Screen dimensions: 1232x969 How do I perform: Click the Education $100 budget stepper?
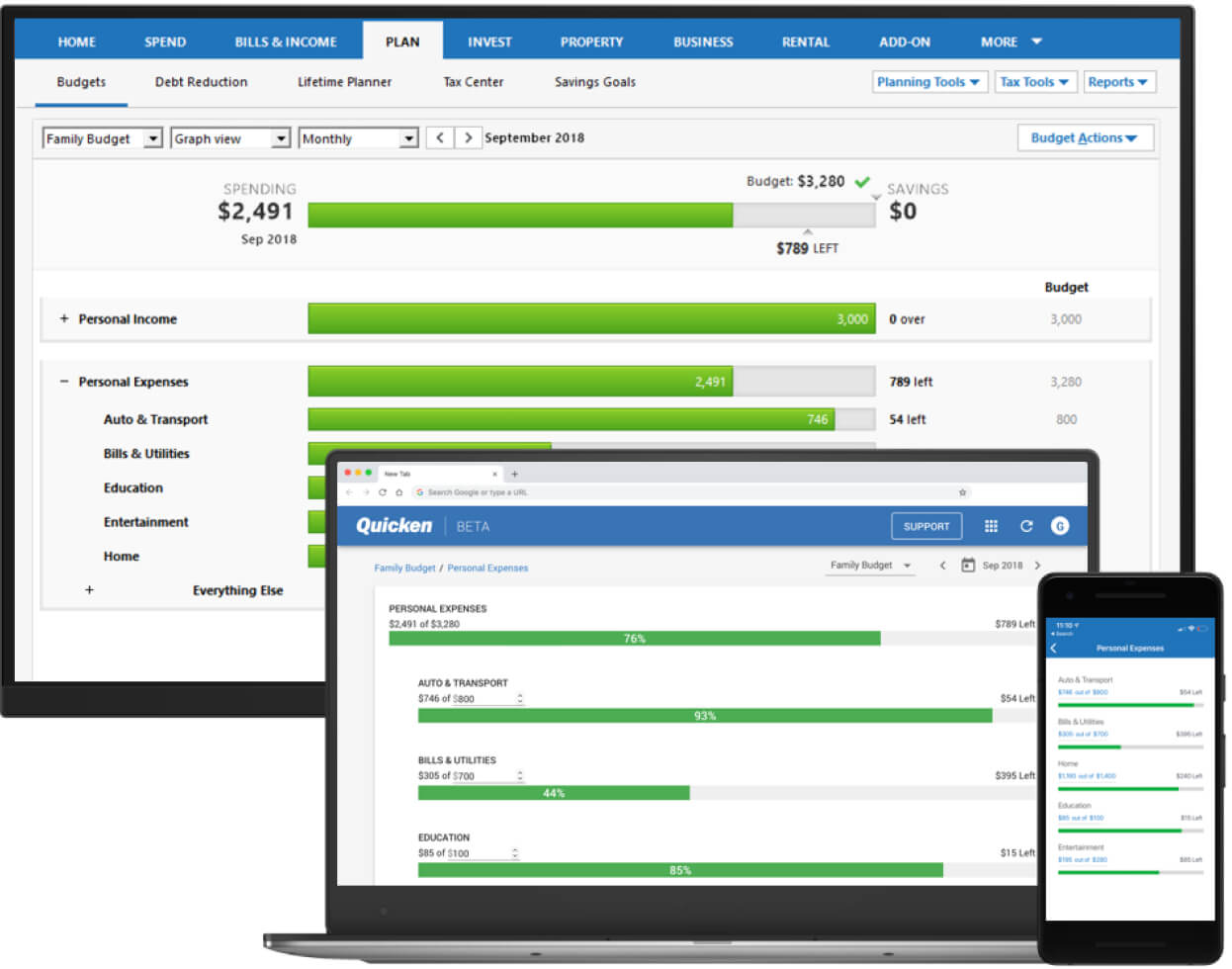coord(514,852)
